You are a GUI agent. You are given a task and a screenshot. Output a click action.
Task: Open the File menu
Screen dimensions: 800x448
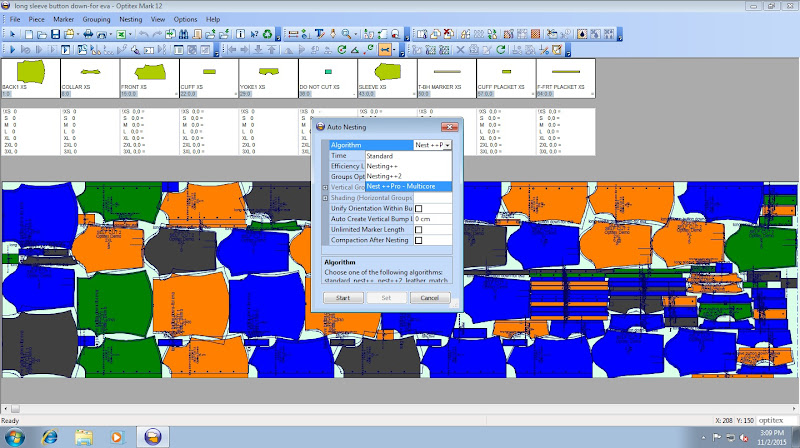[15, 19]
